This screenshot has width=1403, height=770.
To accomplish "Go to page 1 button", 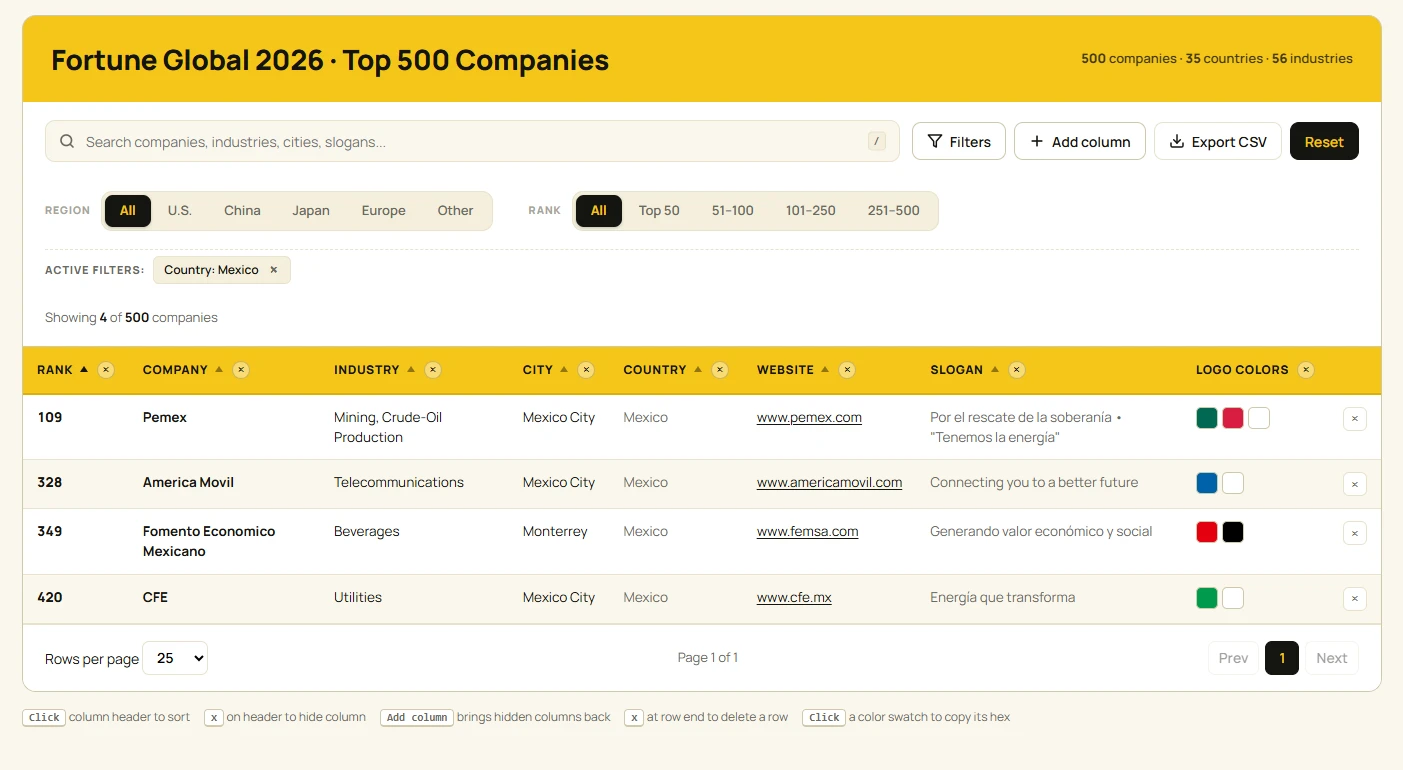I will (1282, 658).
